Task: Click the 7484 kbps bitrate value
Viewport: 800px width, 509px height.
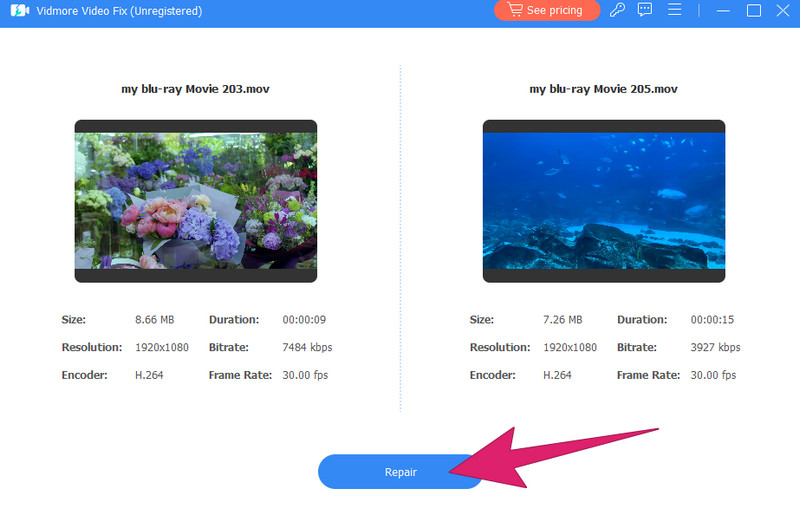Action: [x=307, y=348]
